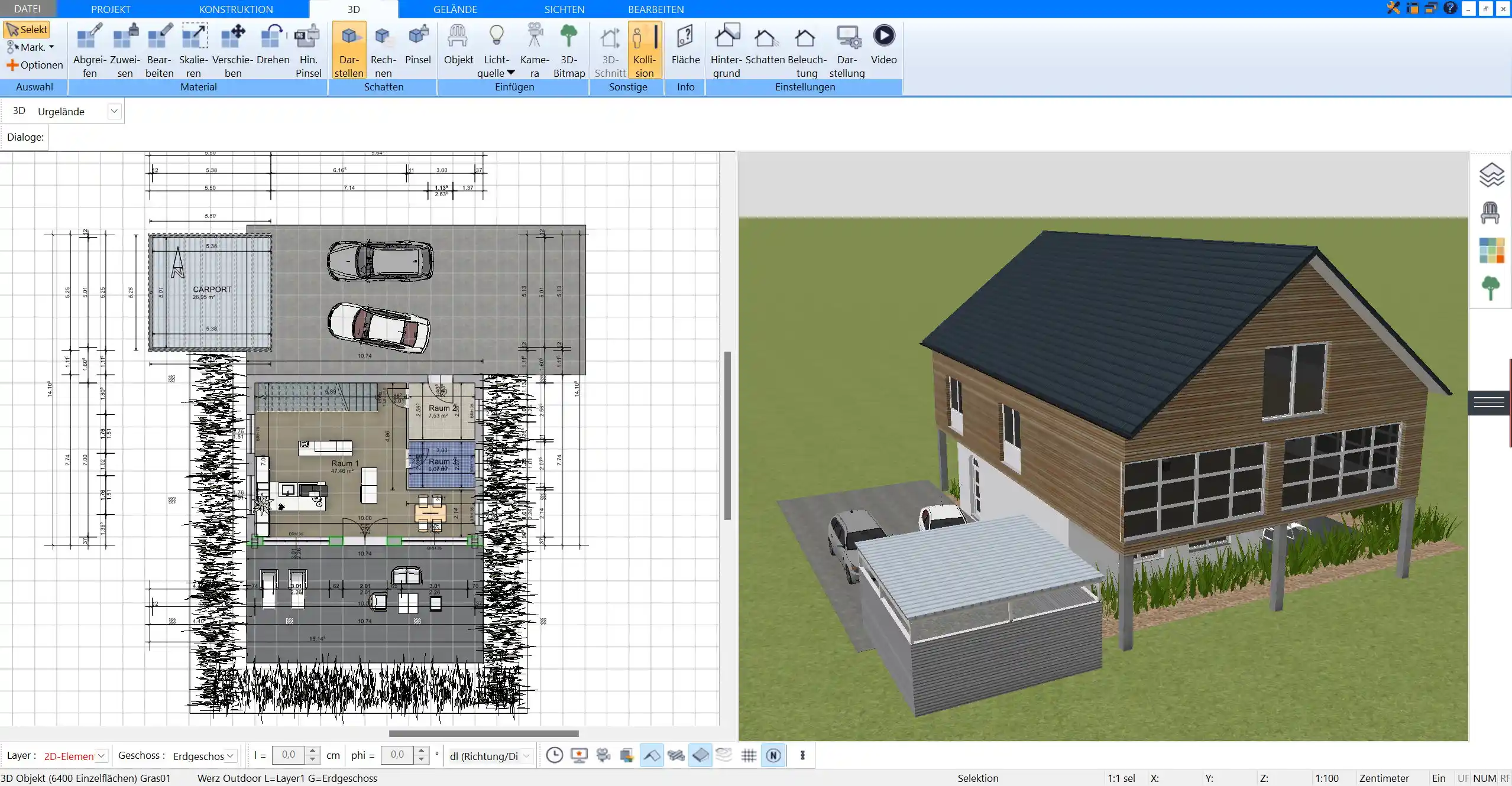The height and width of the screenshot is (786, 1512).
Task: Open the GELÄNDE ribbon tab
Action: [455, 9]
